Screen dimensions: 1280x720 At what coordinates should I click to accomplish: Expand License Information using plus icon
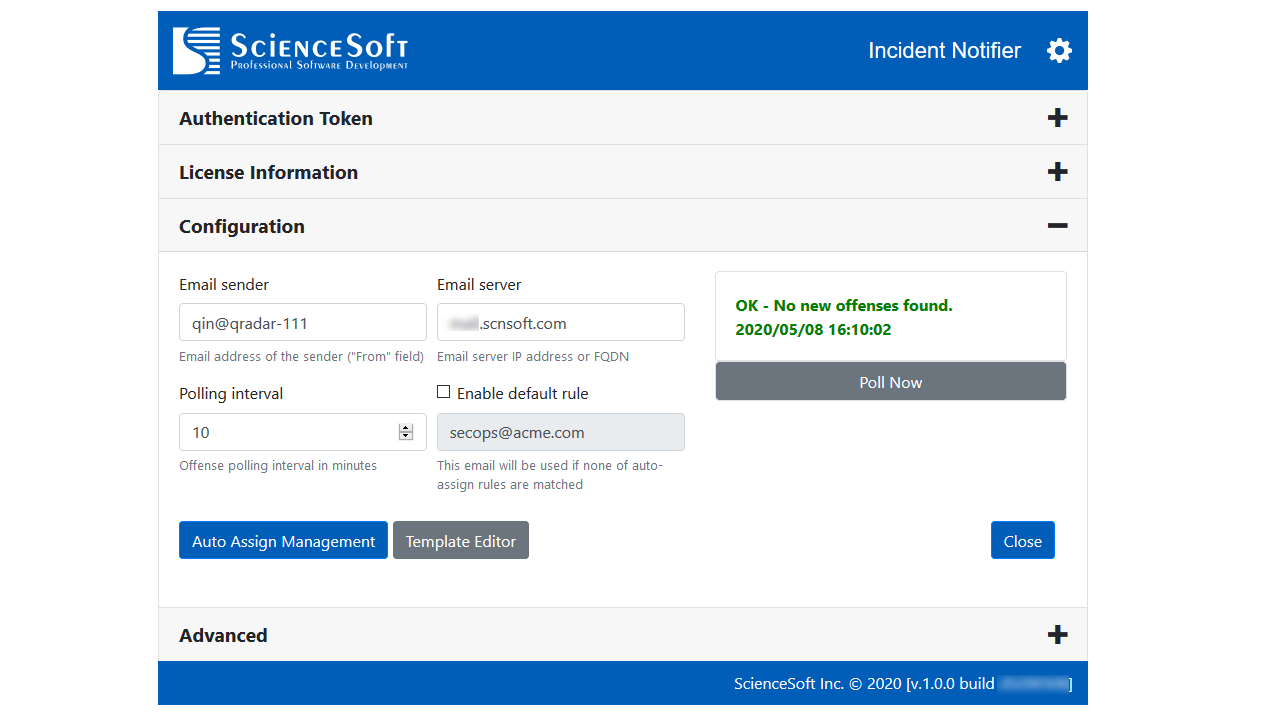click(x=1057, y=172)
